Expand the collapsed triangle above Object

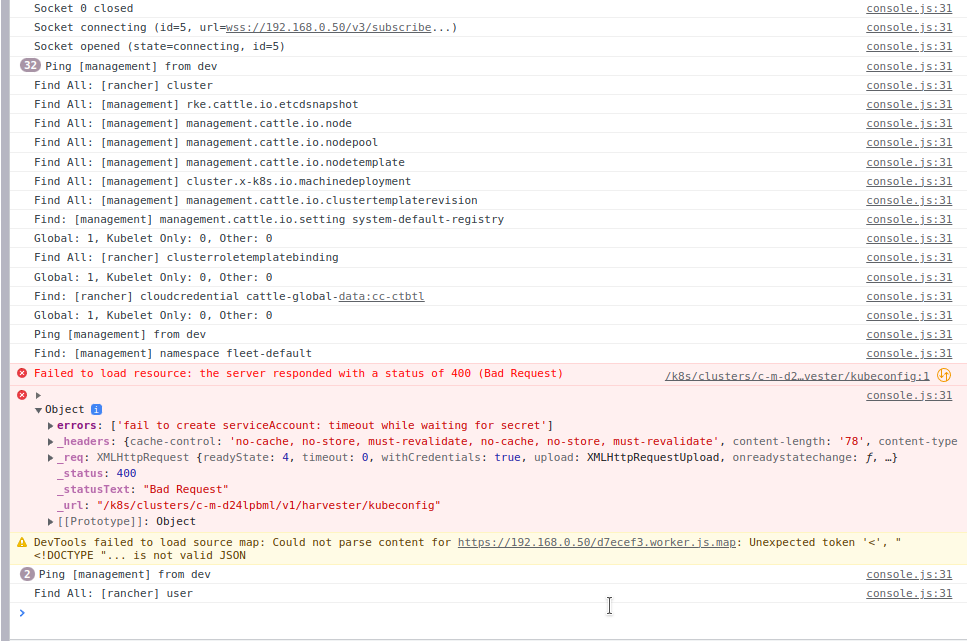click(37, 394)
